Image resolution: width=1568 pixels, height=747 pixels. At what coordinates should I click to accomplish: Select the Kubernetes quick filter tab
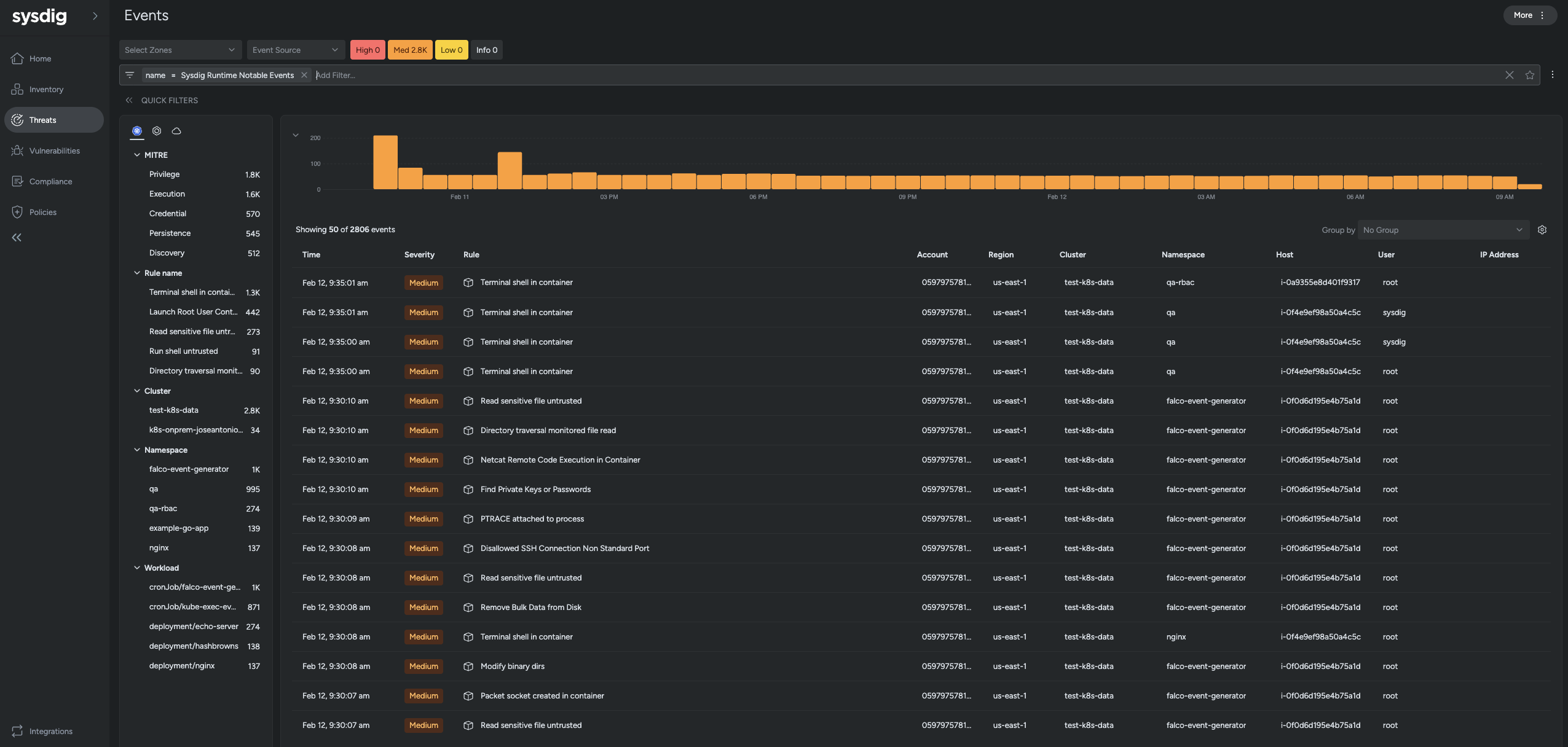click(x=137, y=131)
